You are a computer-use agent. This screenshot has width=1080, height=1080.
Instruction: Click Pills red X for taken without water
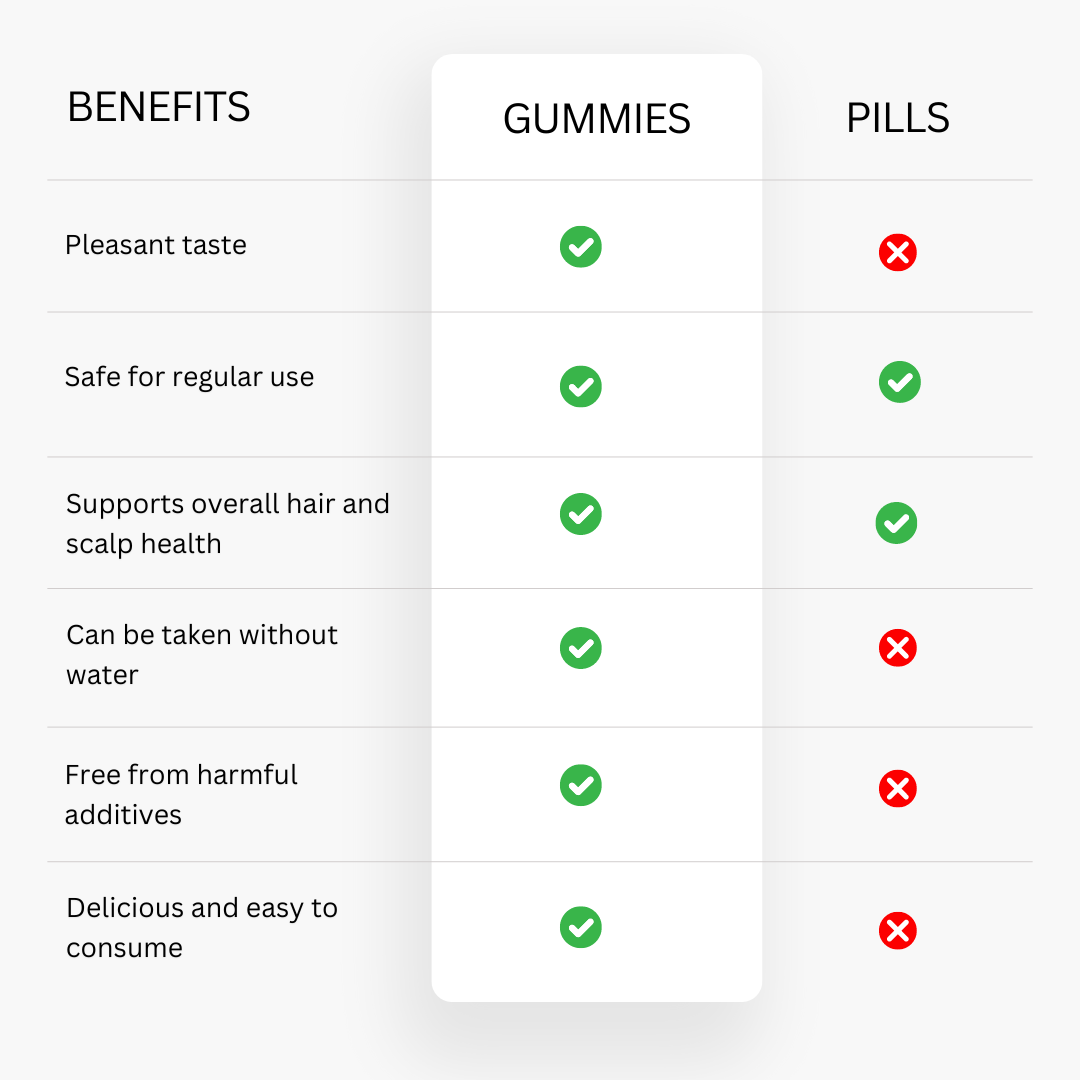pos(897,647)
